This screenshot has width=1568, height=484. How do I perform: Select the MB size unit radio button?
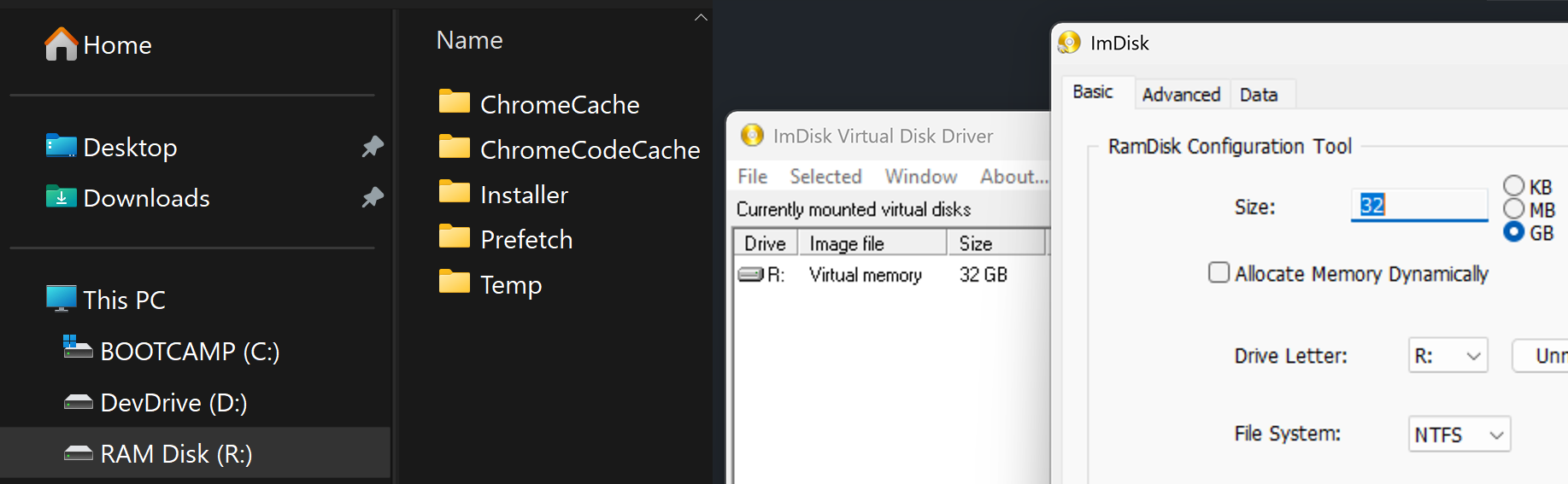[1513, 209]
